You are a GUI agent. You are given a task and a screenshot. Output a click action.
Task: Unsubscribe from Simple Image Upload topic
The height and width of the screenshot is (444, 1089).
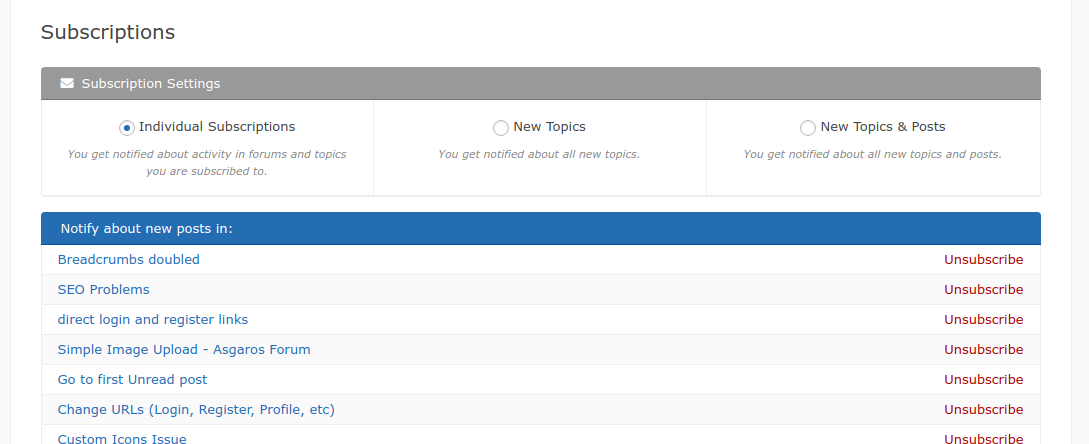983,350
